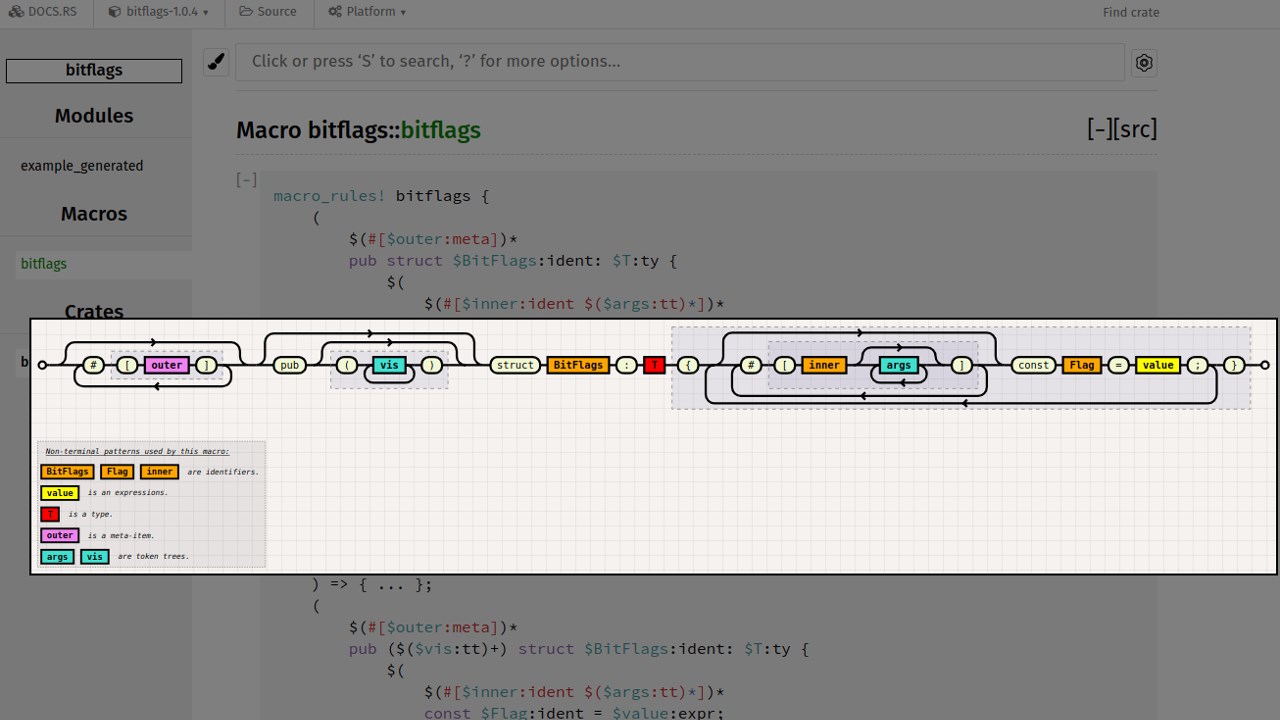The width and height of the screenshot is (1280, 720).
Task: Click the inner swatch in the legend
Action: (159, 472)
